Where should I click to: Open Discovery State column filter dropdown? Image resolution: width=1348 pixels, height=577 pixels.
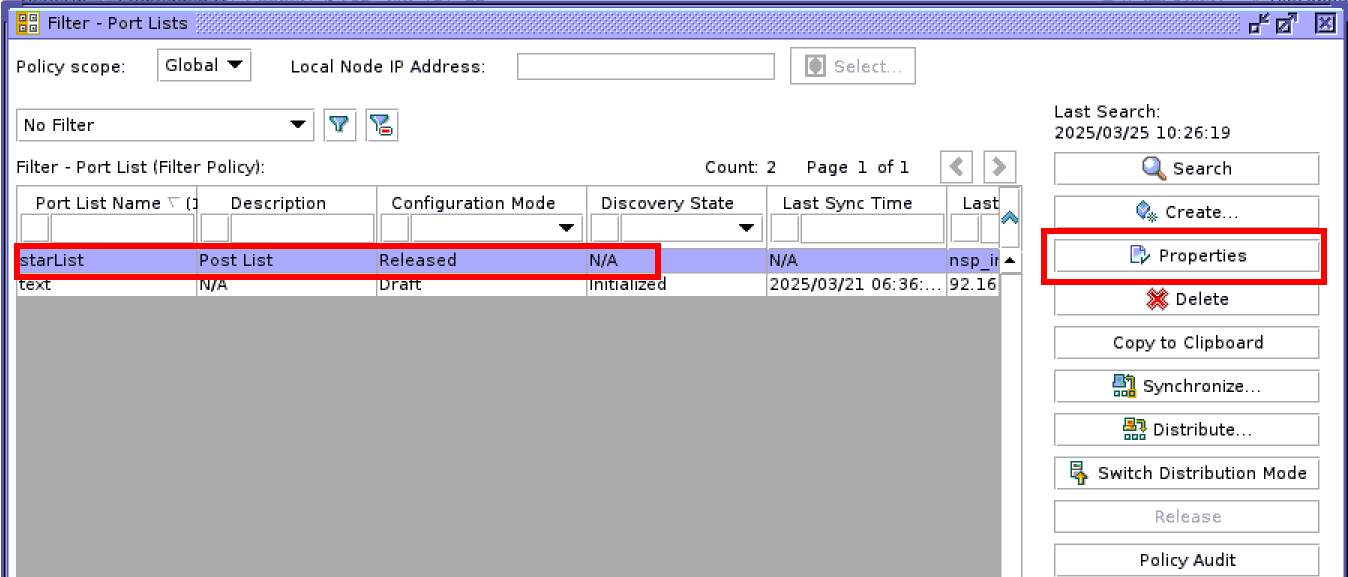pyautogui.click(x=746, y=229)
